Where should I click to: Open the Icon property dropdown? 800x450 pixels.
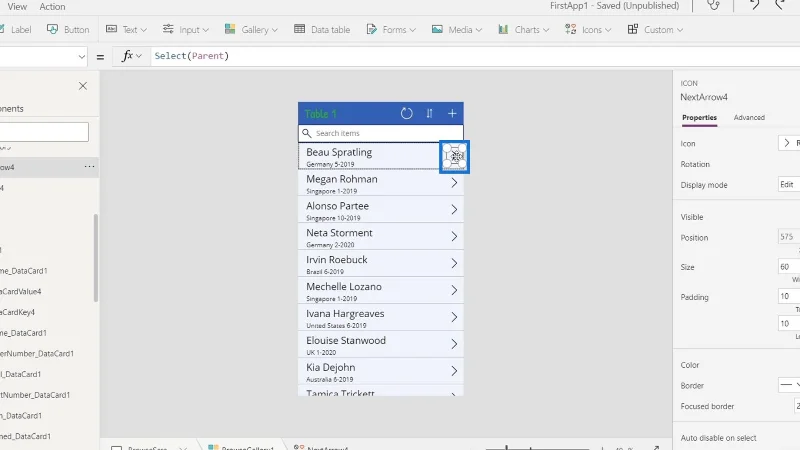tap(789, 143)
